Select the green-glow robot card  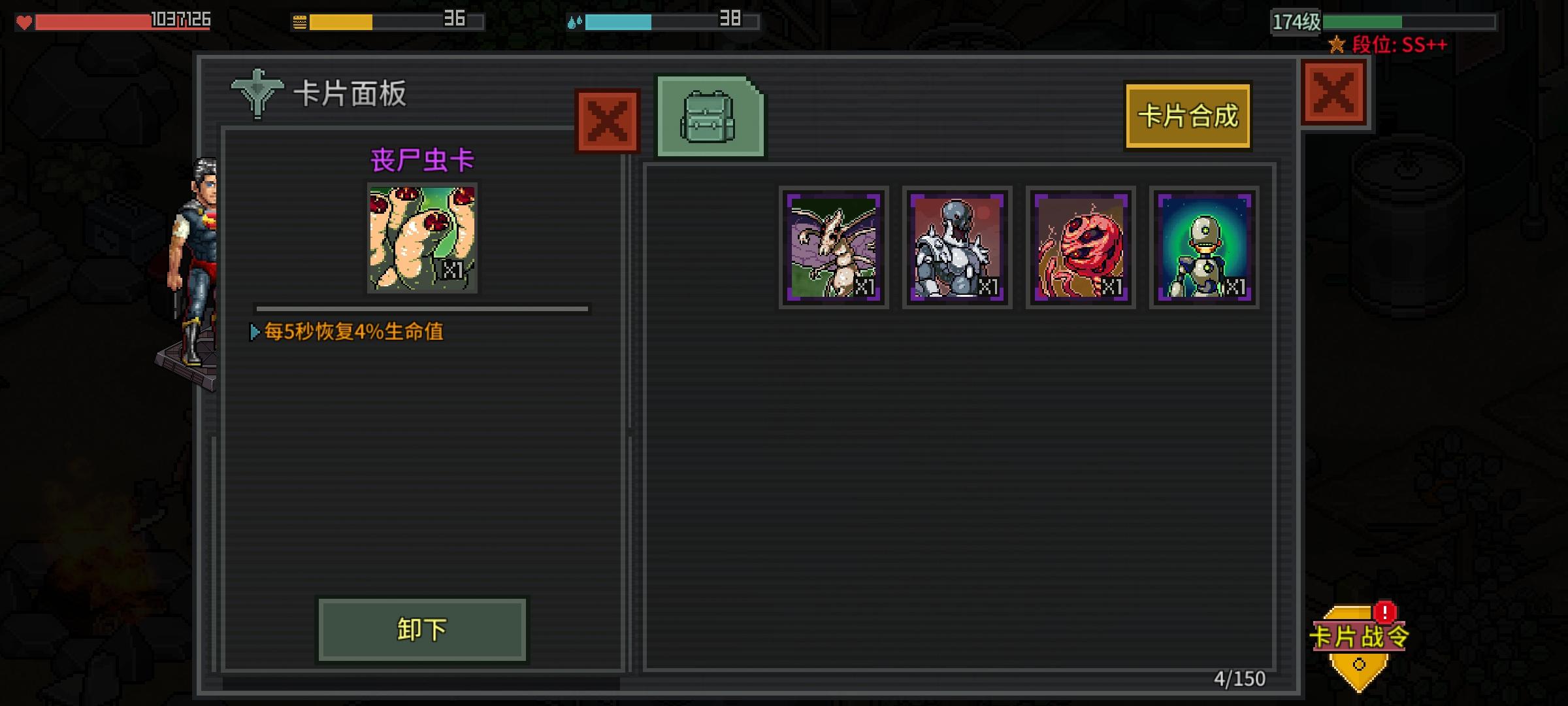[x=1204, y=247]
